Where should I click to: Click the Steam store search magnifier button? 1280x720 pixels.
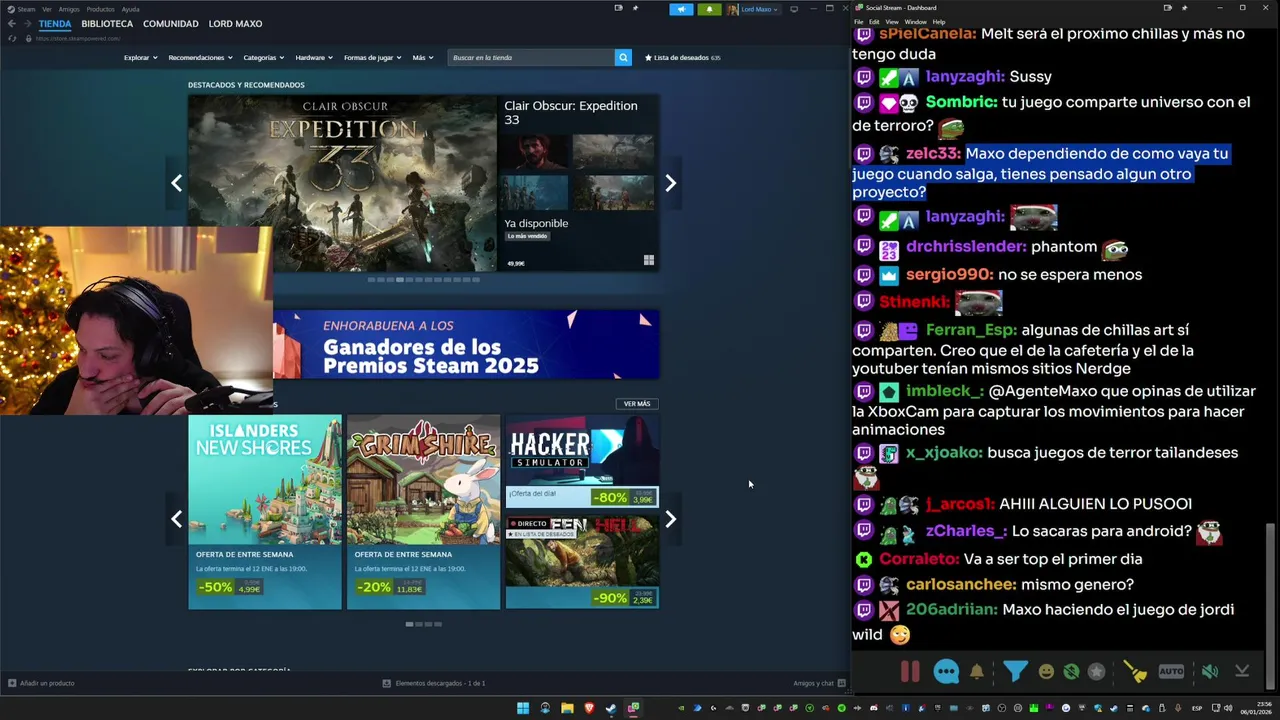(623, 58)
